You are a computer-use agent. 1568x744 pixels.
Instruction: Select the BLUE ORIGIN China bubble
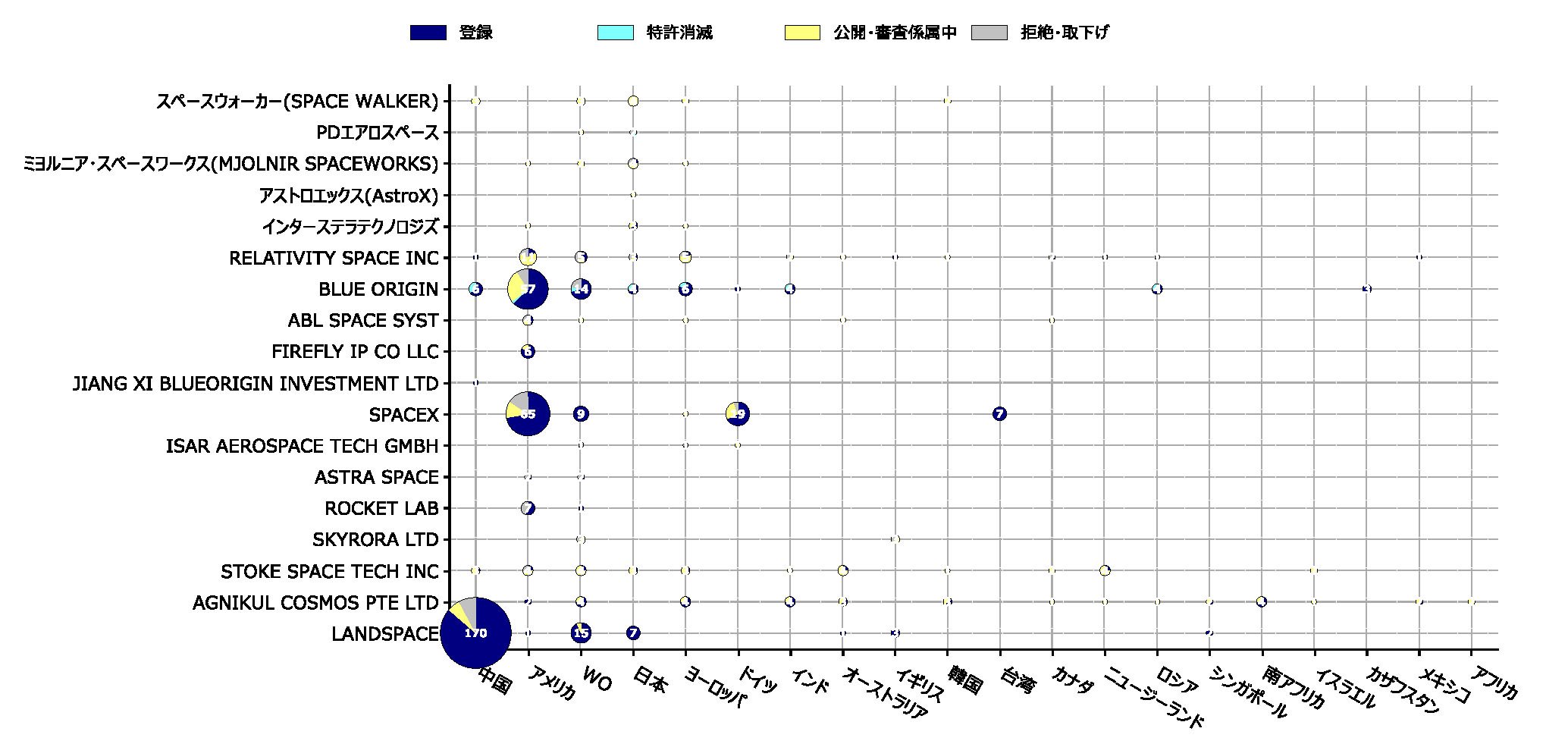[x=475, y=289]
